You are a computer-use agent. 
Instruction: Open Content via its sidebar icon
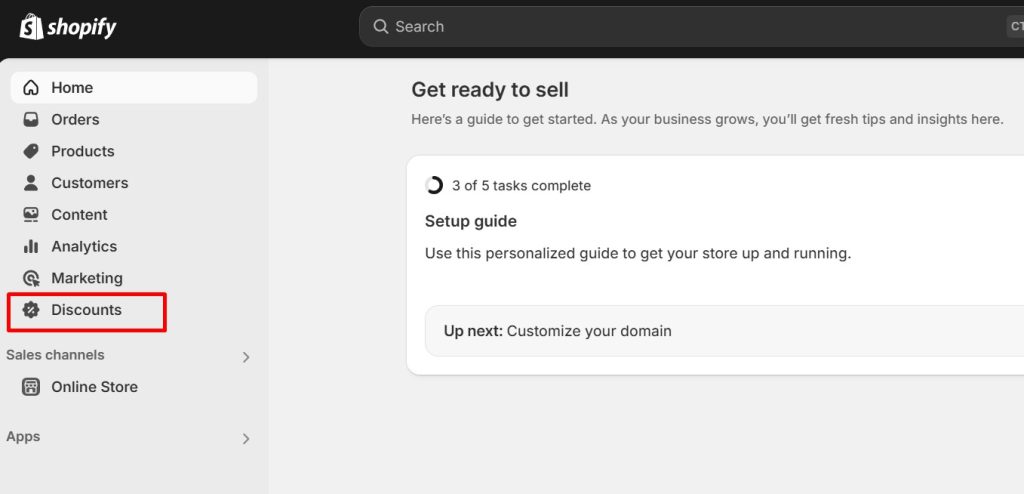pos(31,215)
